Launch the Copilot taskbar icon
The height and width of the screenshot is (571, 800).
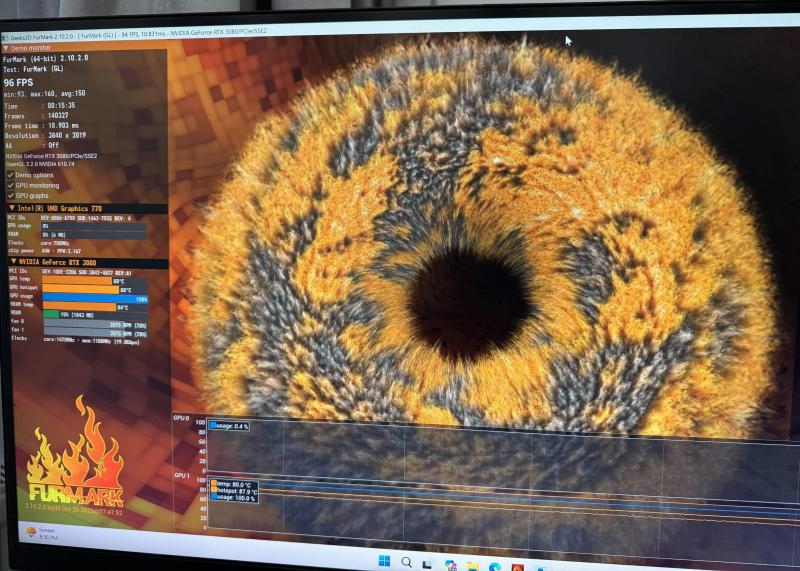click(x=451, y=565)
